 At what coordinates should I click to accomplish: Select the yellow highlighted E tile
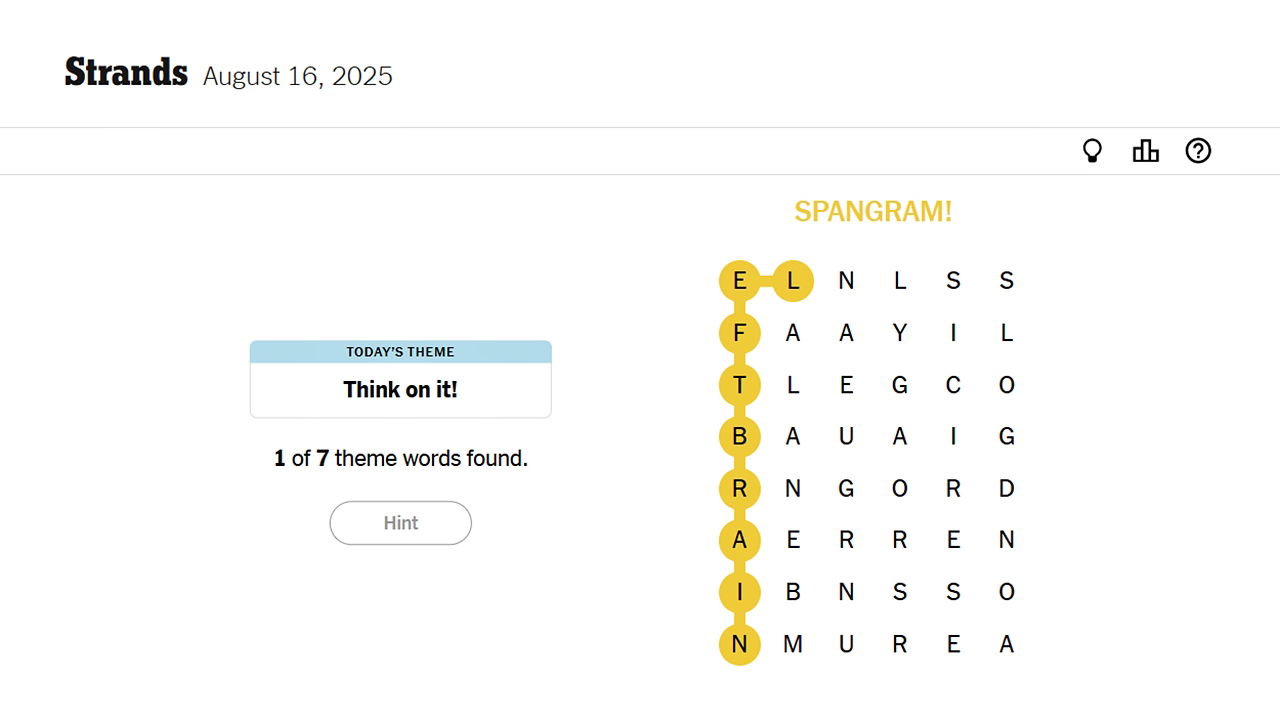[740, 281]
